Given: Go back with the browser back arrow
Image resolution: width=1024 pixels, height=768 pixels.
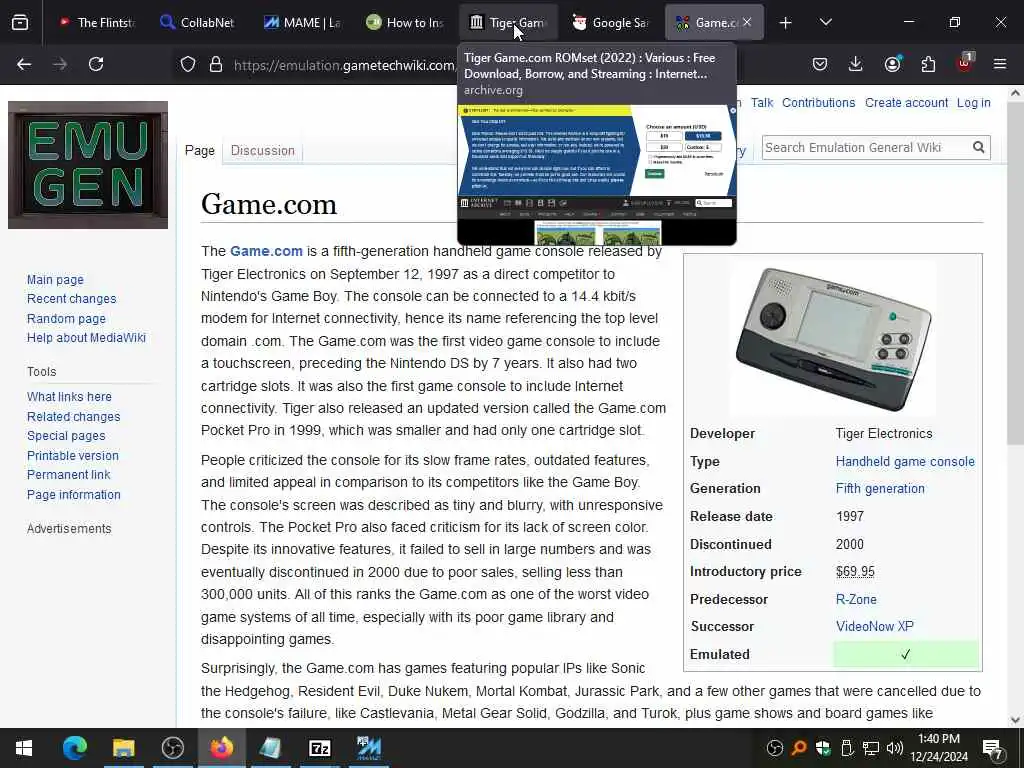Looking at the screenshot, I should coord(24,64).
